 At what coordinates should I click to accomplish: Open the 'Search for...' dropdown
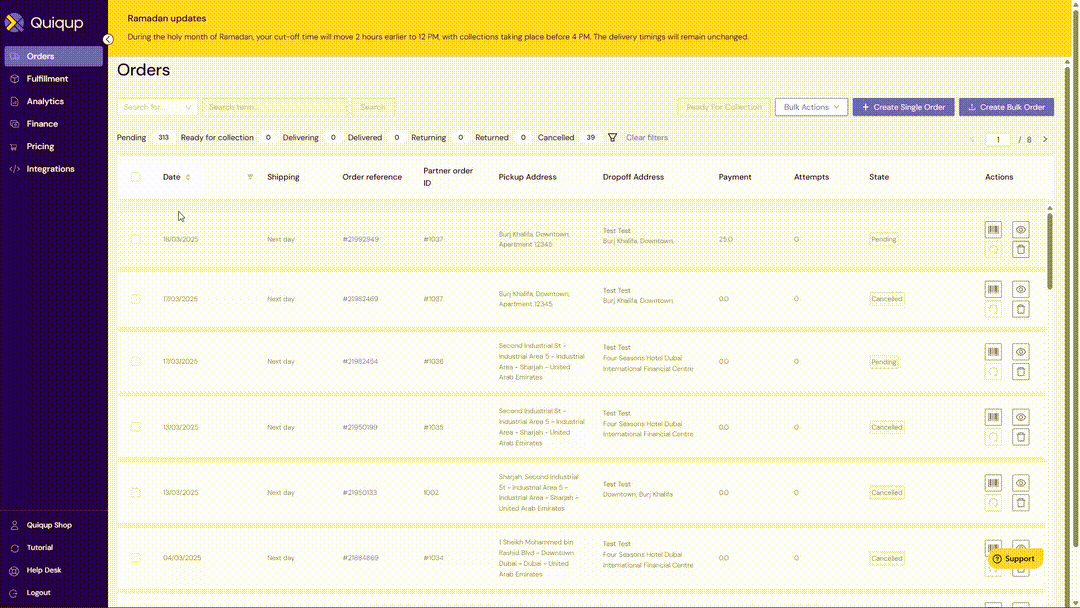[x=157, y=107]
